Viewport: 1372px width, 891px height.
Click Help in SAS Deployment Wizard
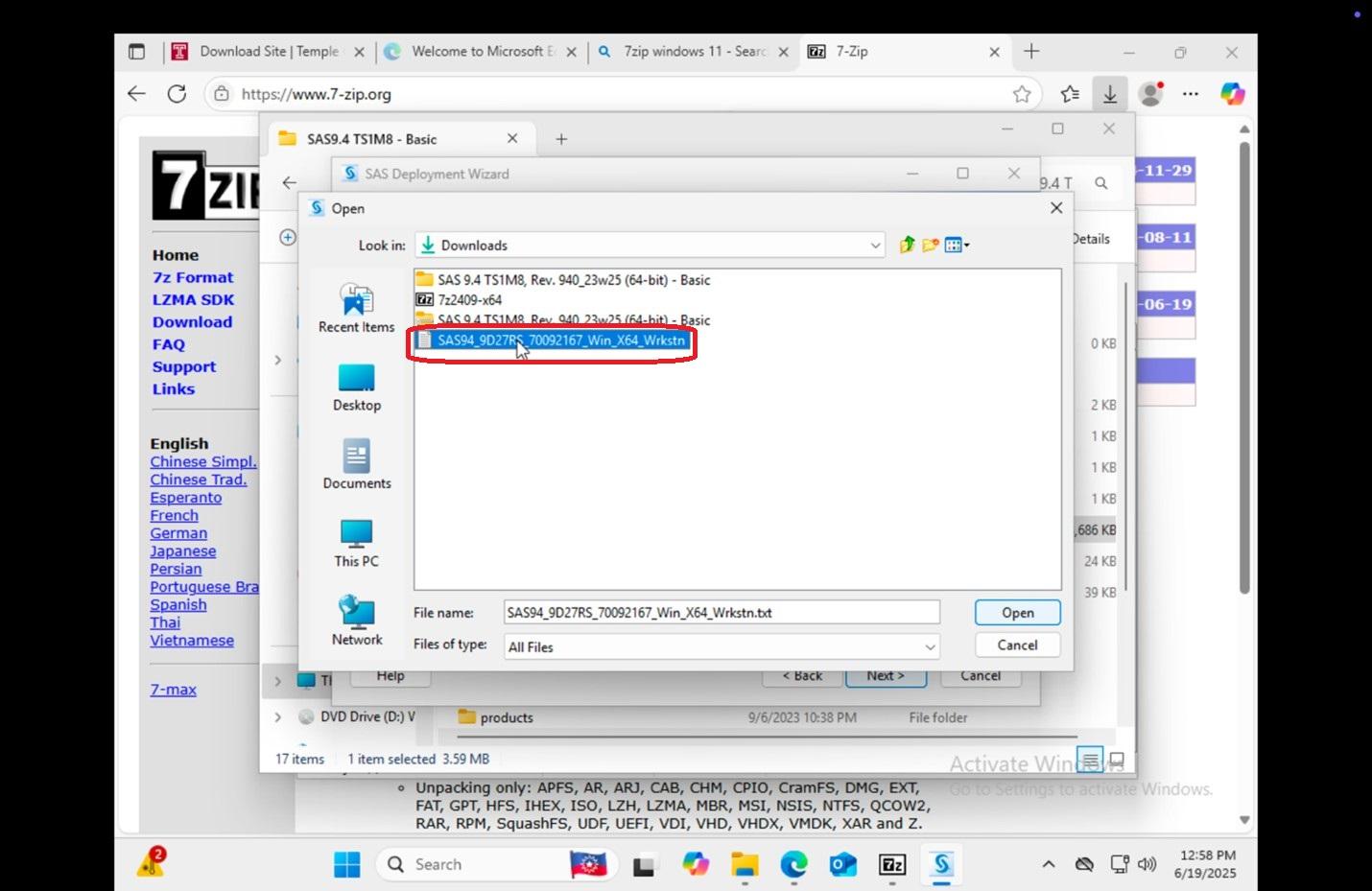tap(390, 676)
